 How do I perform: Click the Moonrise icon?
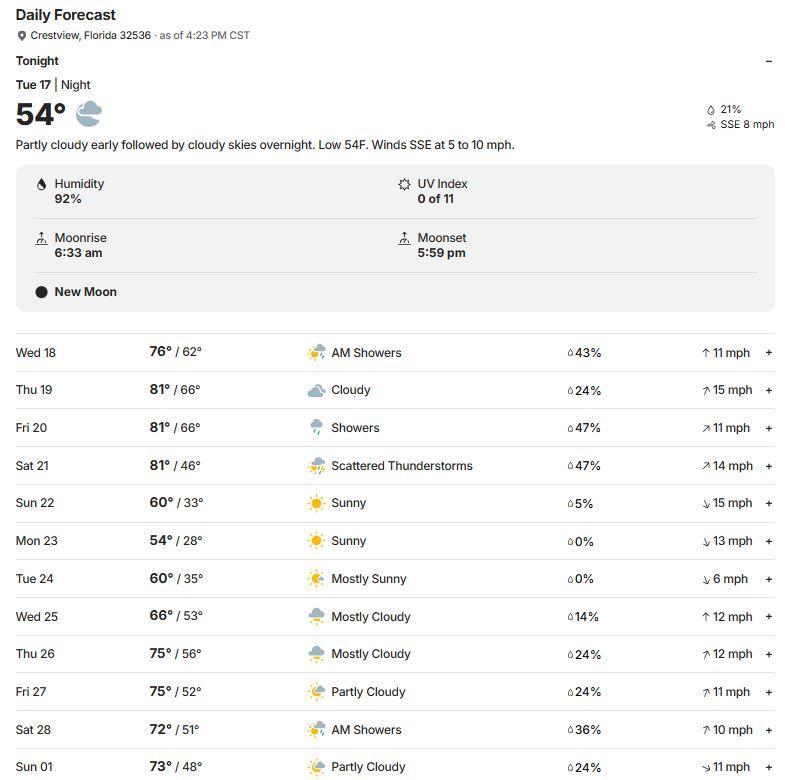(41, 239)
